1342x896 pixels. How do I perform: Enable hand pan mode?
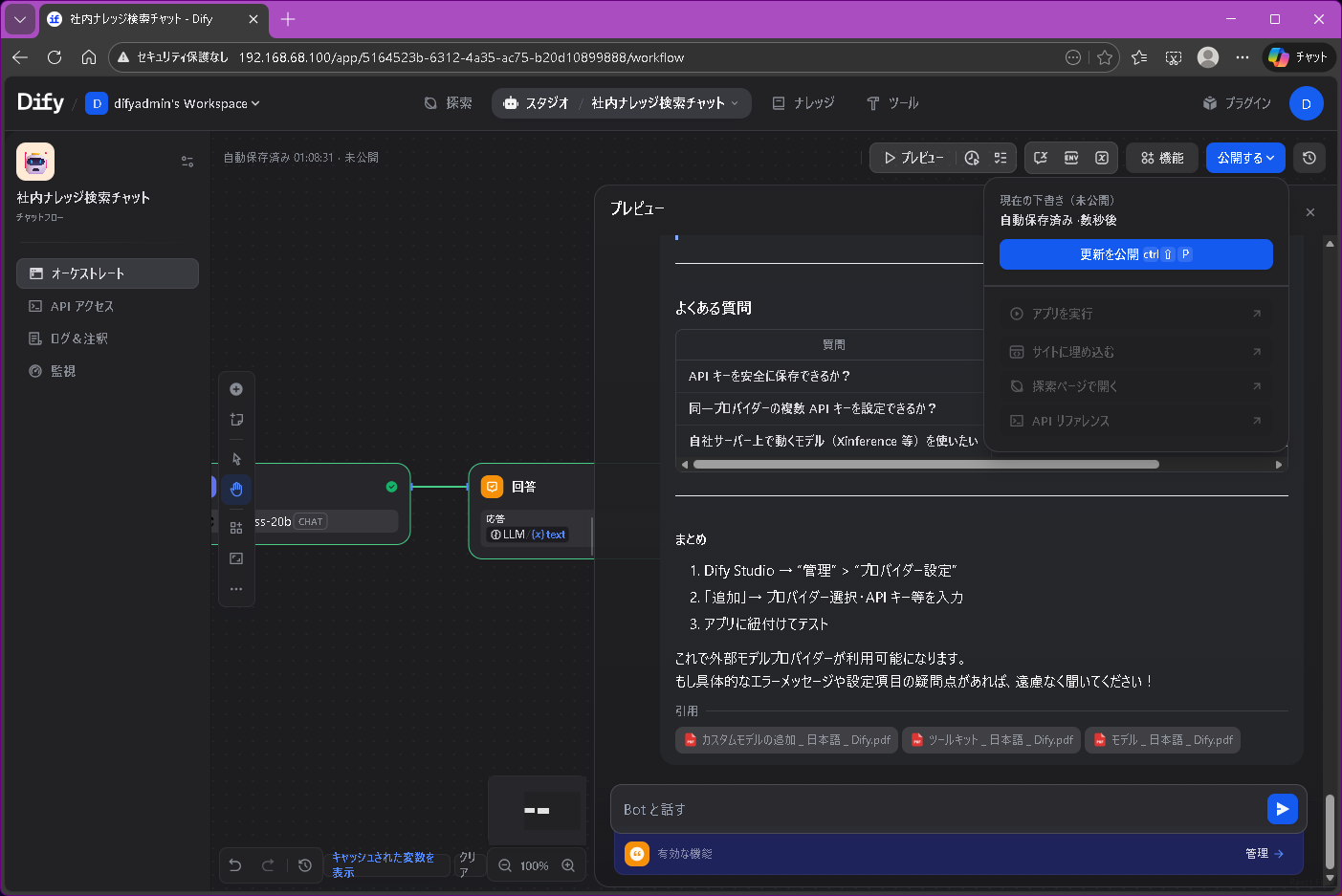pyautogui.click(x=236, y=489)
